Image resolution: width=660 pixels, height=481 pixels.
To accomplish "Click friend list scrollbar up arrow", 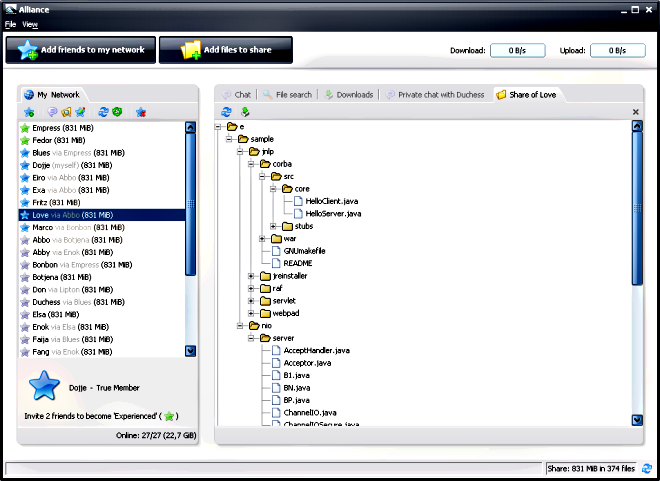I will (x=191, y=127).
